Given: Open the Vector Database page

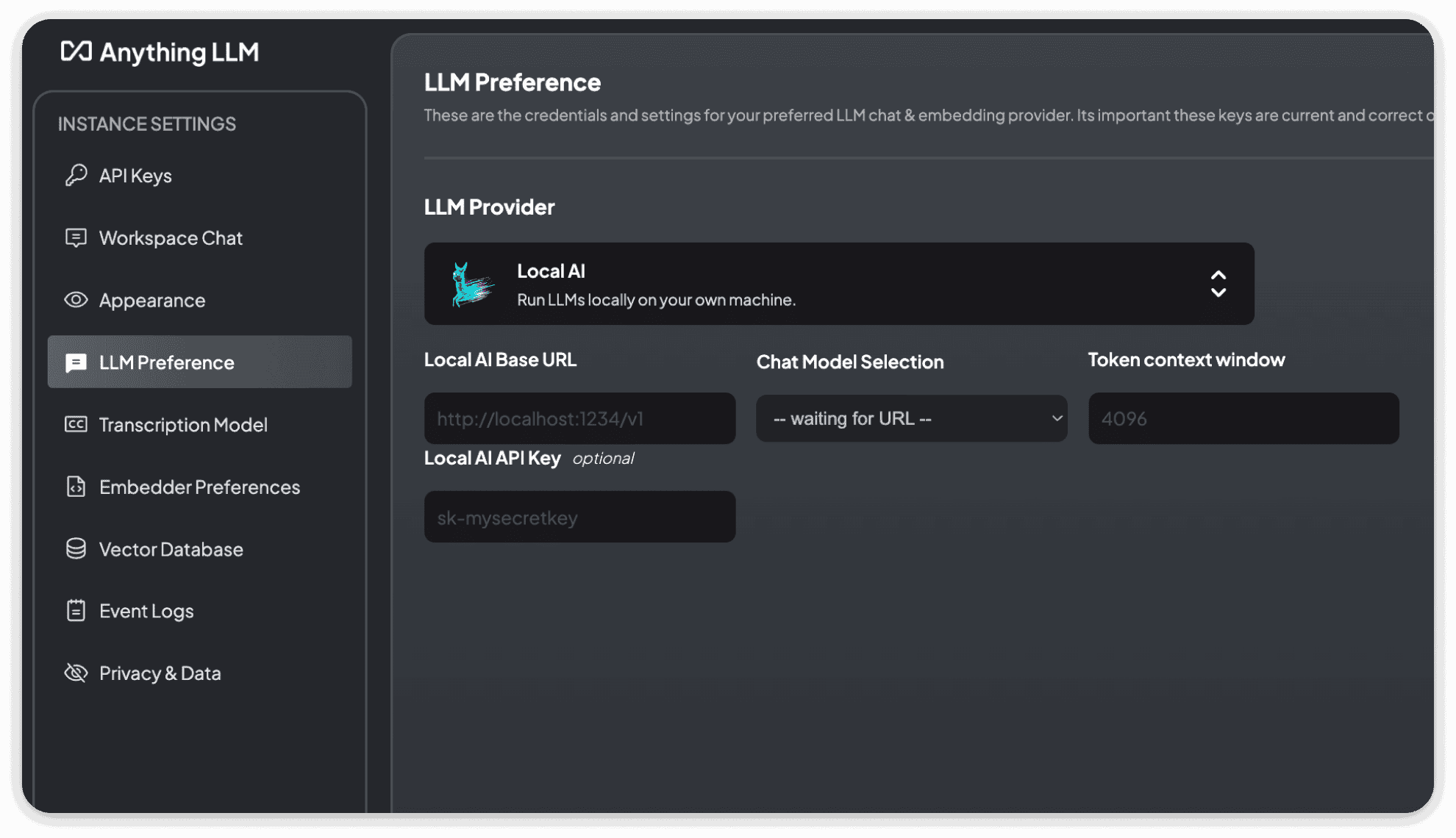Looking at the screenshot, I should coord(200,549).
